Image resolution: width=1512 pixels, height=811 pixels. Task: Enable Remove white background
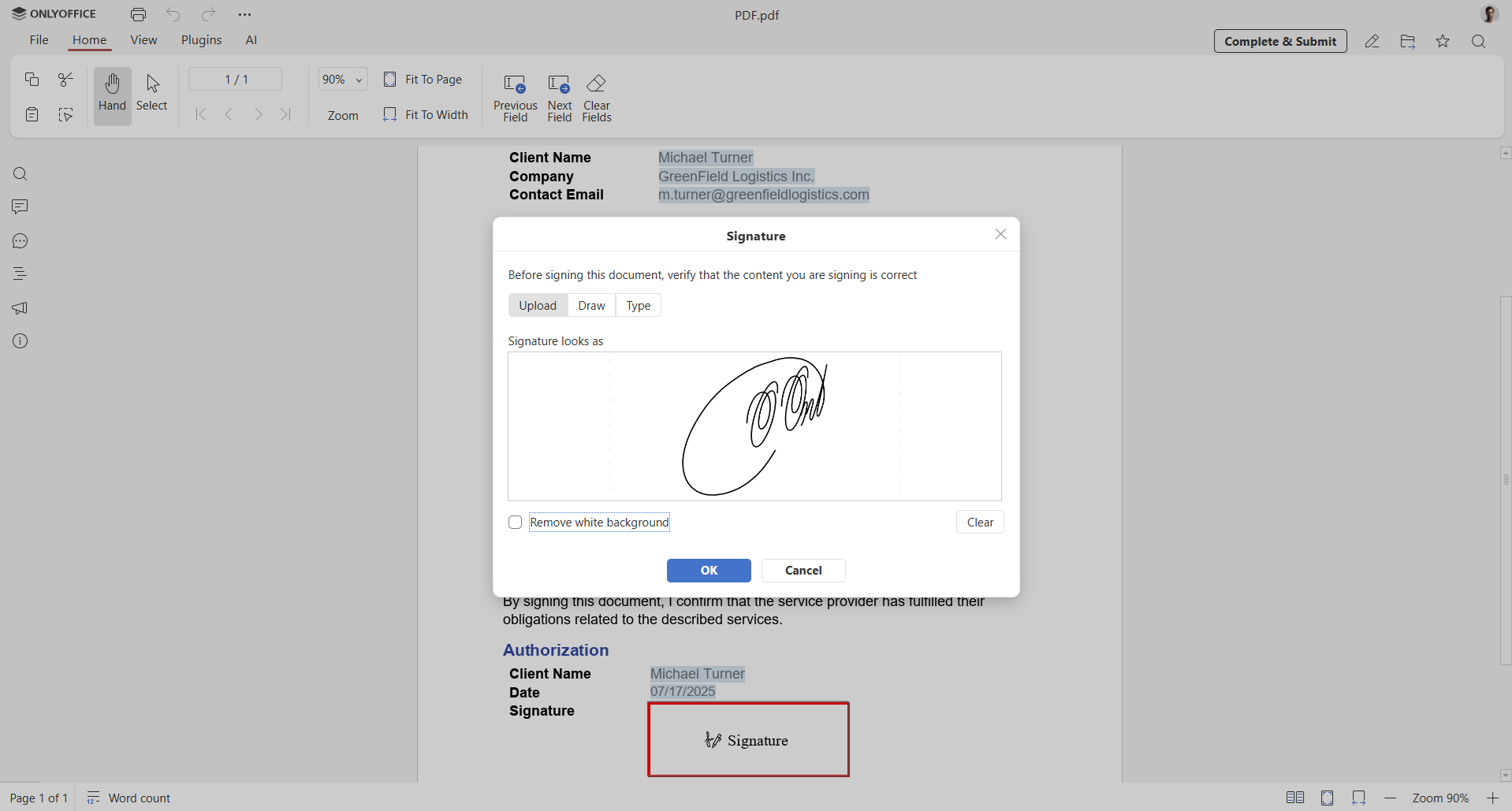516,522
